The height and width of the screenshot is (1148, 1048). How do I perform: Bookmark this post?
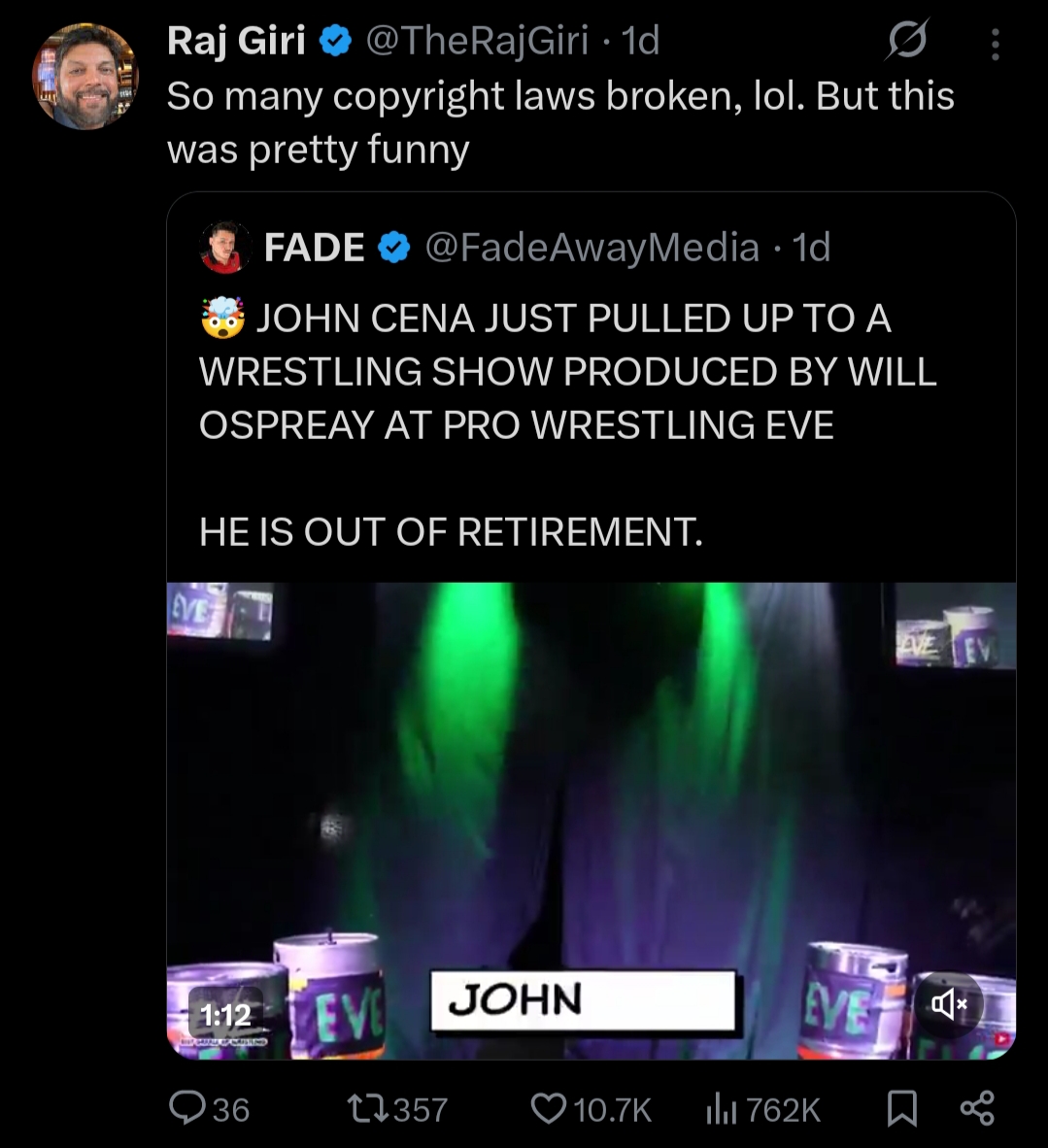(x=901, y=1108)
